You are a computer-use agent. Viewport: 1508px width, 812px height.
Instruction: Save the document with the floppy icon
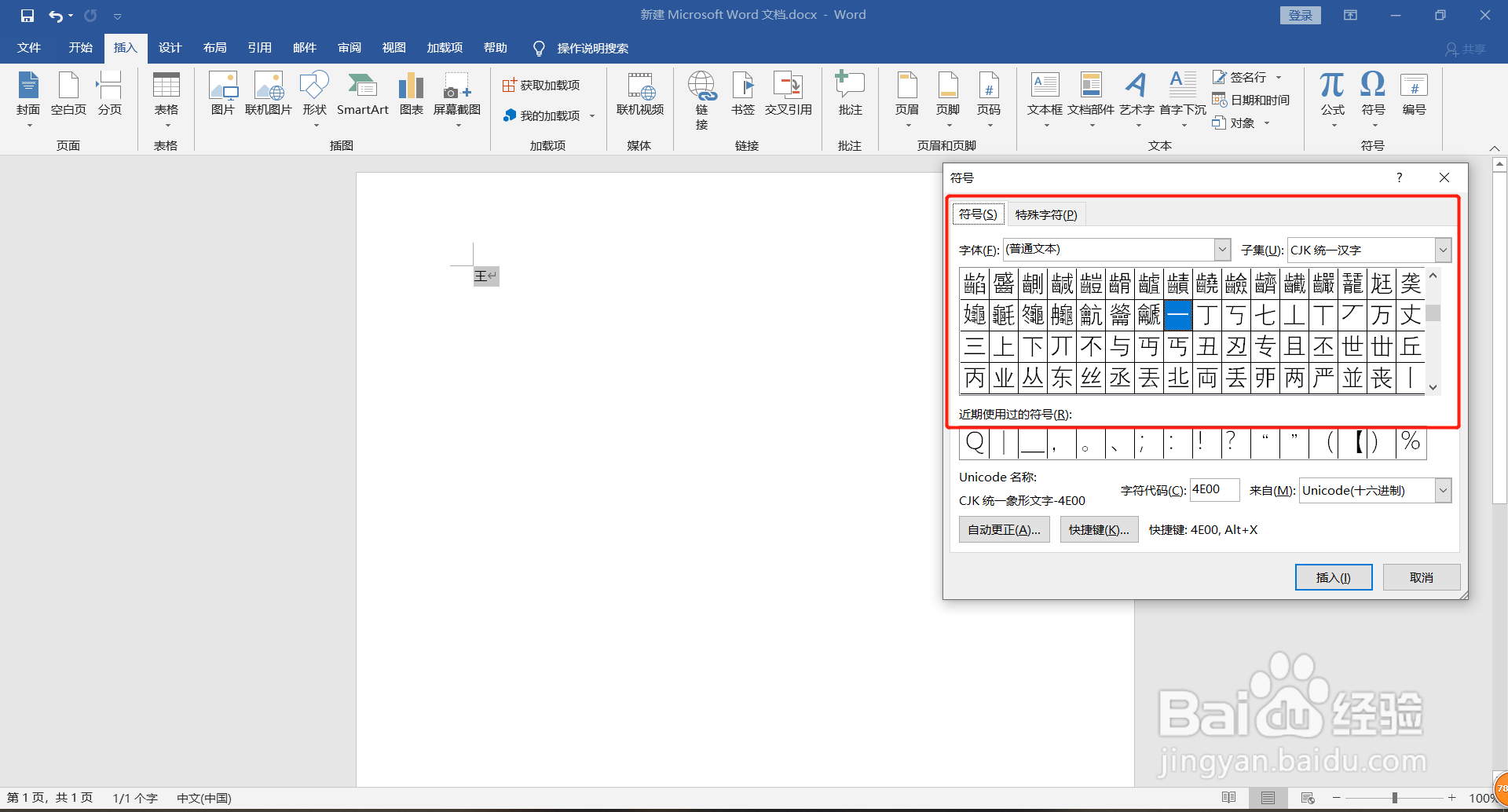(x=27, y=15)
